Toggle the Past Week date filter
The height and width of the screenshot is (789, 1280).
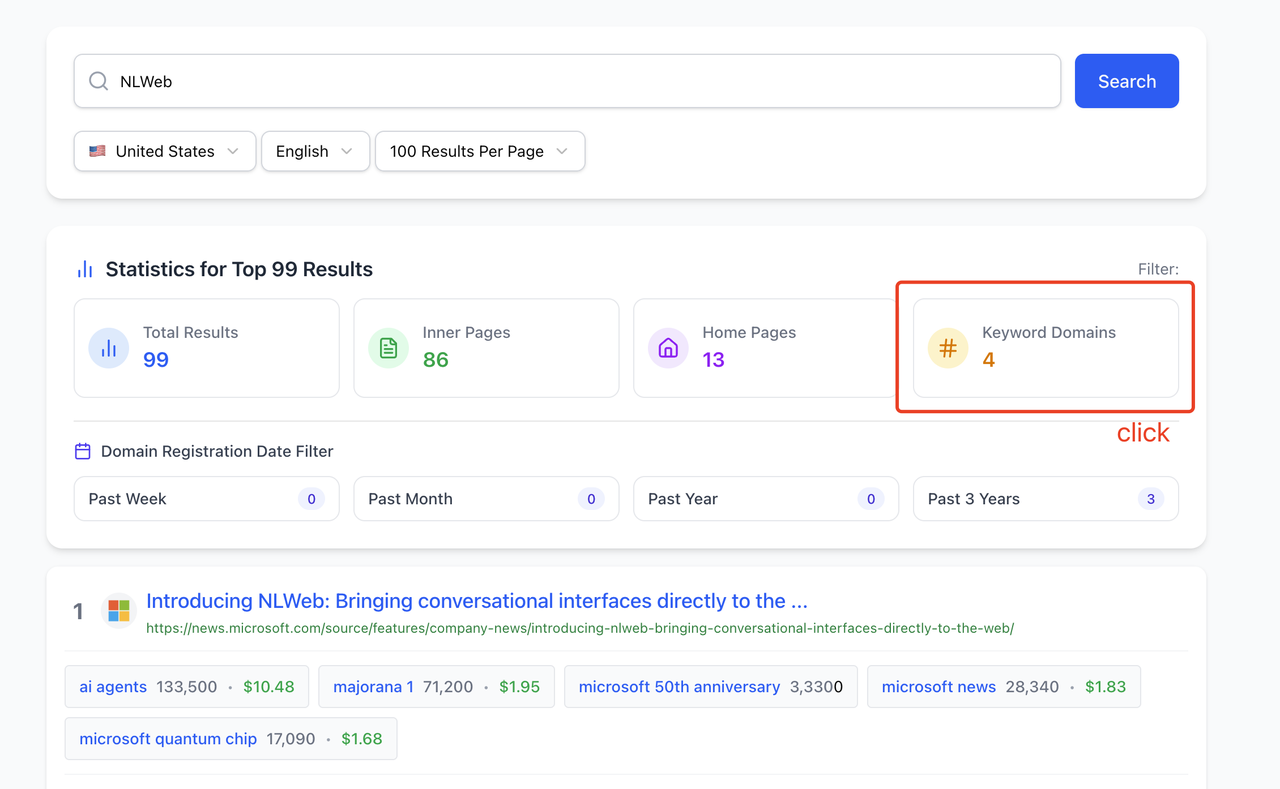coord(206,499)
